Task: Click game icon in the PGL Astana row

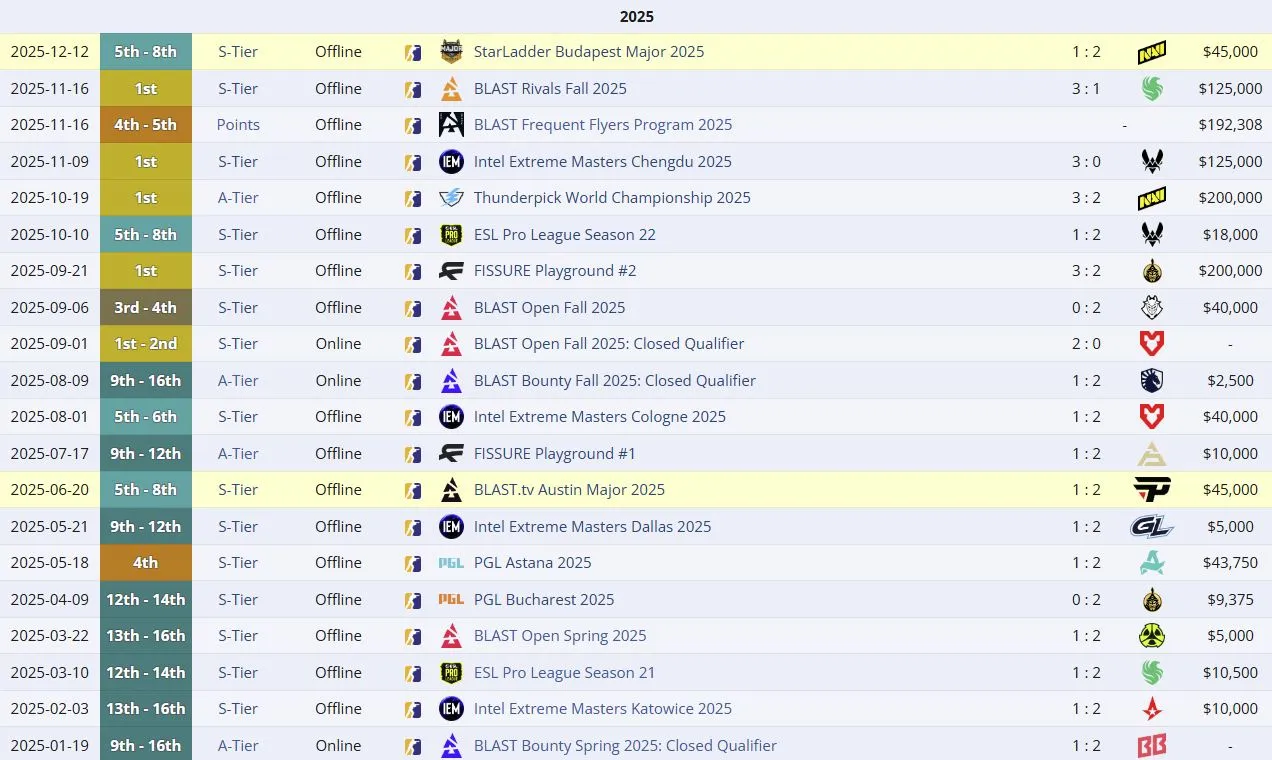Action: [413, 563]
